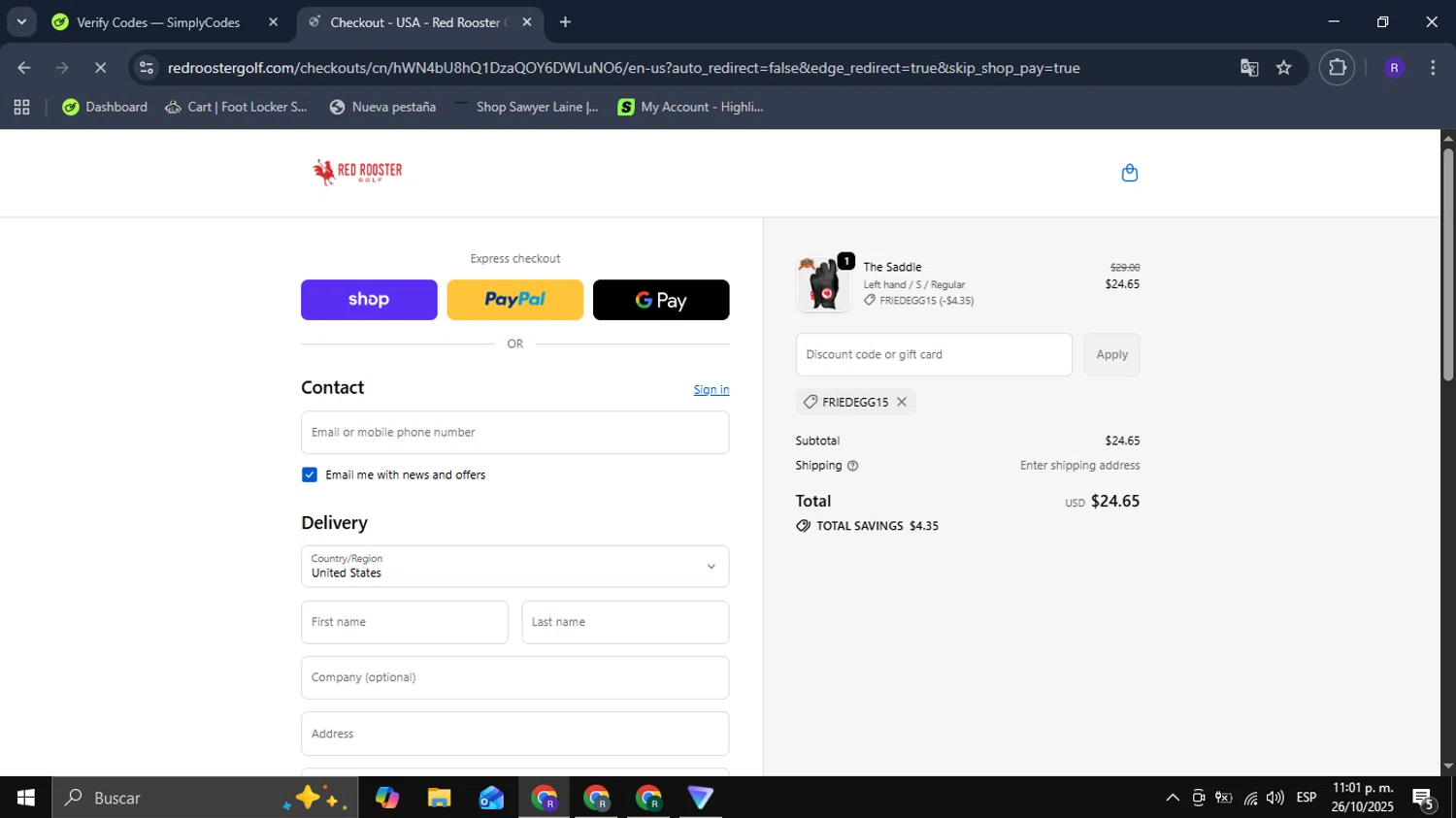Click The Saddle product name
The width and height of the screenshot is (1456, 818).
892,267
